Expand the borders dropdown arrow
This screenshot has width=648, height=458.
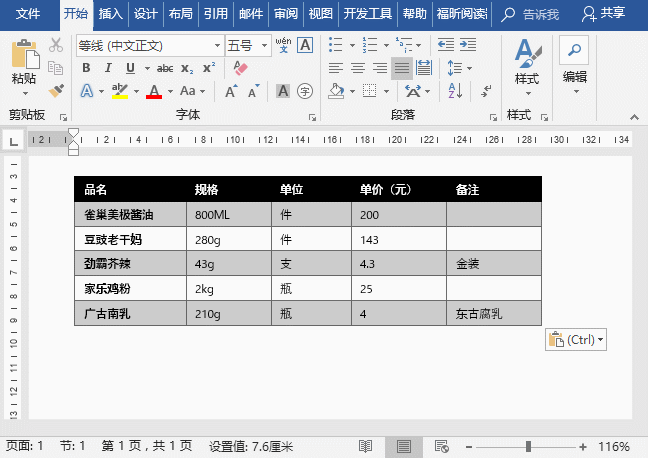386,91
